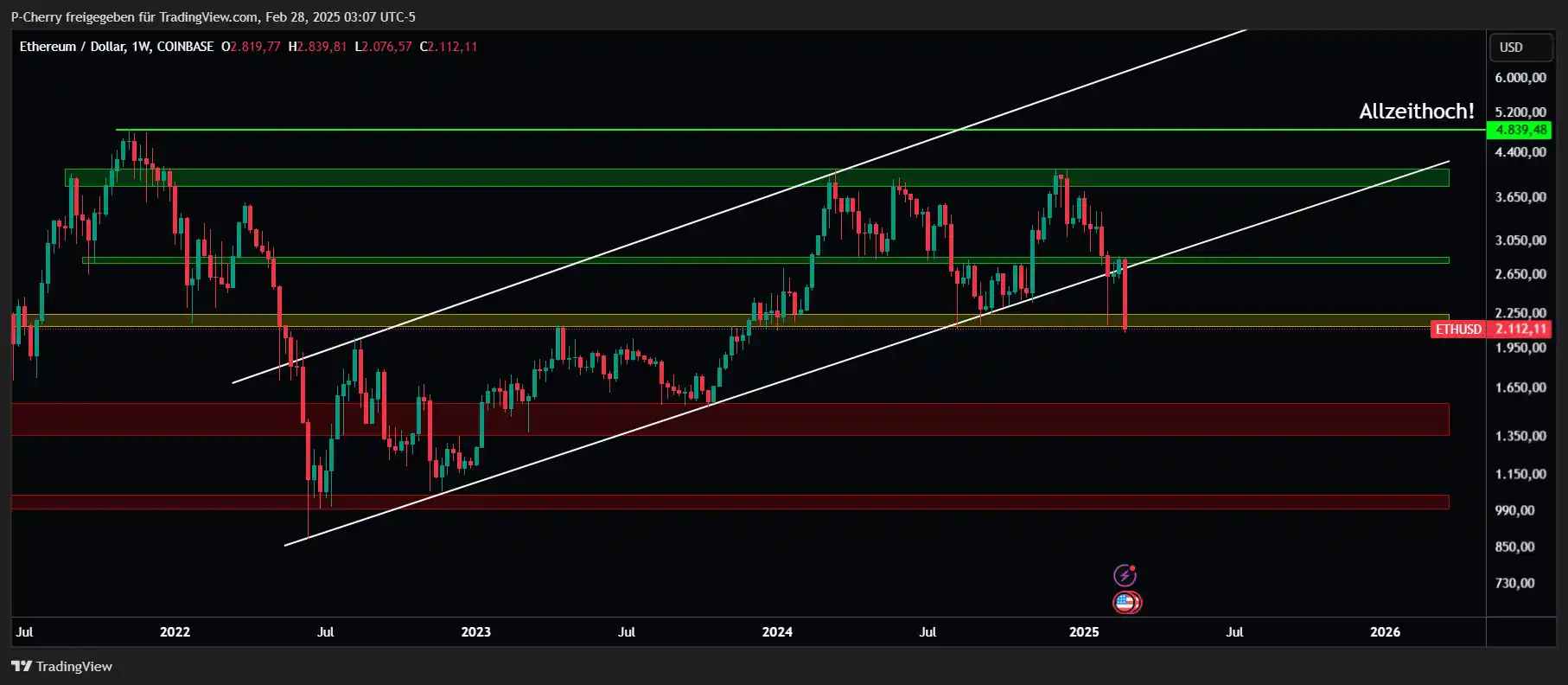
Task: Click the 2024 label on time axis
Action: pos(777,631)
